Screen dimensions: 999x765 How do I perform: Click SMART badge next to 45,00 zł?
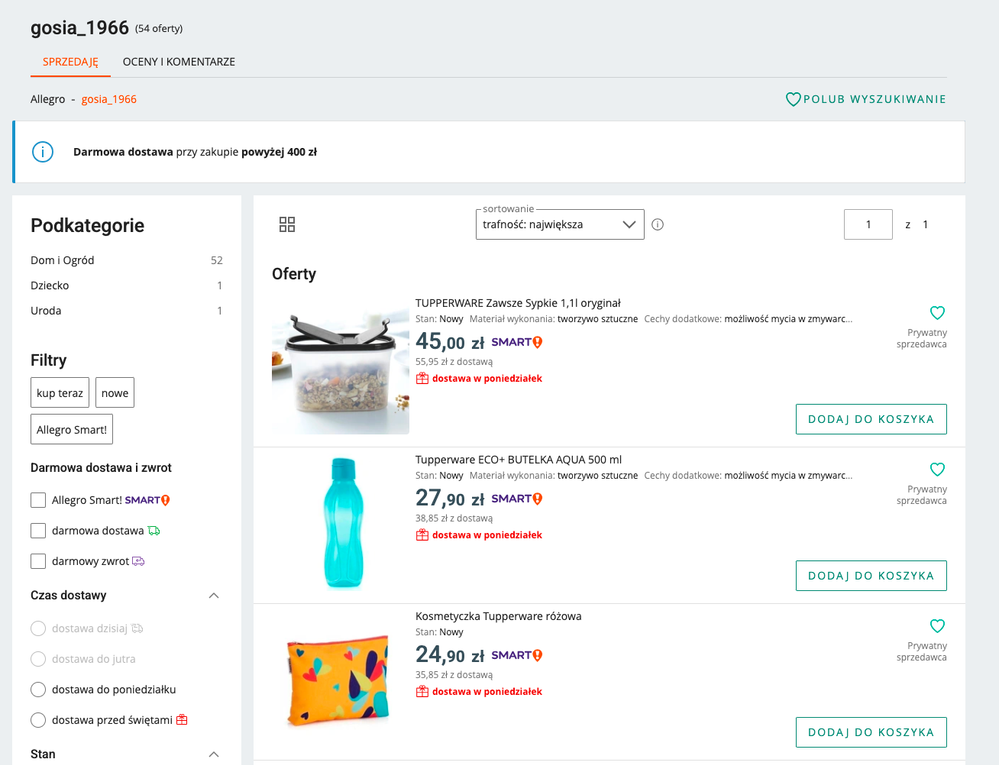[x=517, y=342]
